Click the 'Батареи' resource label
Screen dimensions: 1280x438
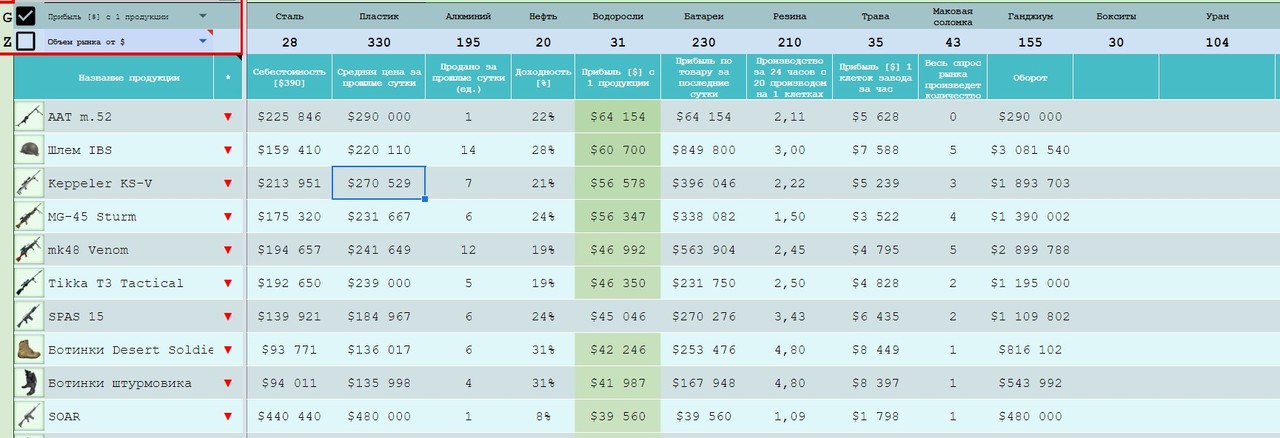click(x=704, y=17)
